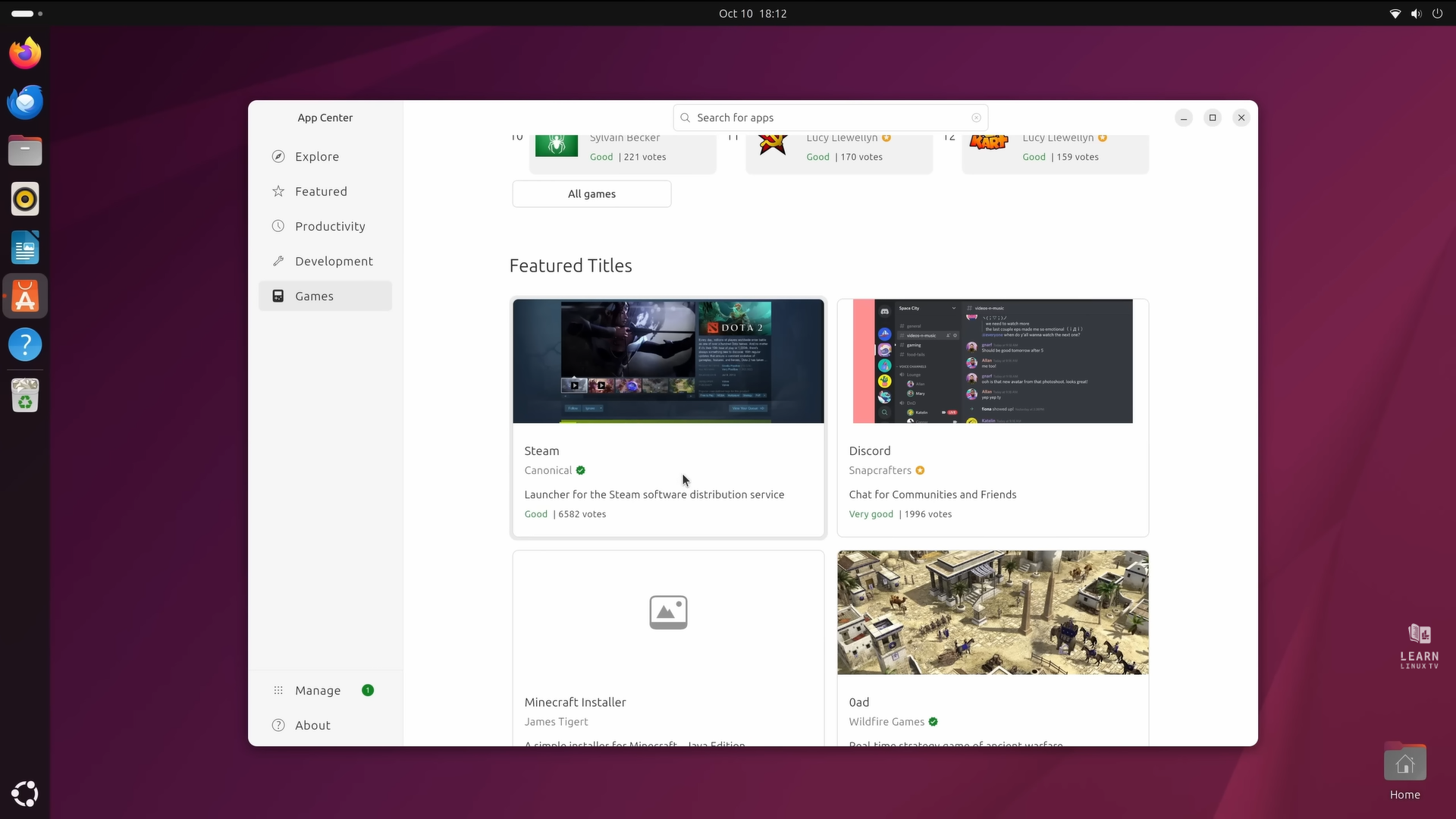Click the Productivity clock icon
This screenshot has height=819, width=1456.
tap(278, 226)
